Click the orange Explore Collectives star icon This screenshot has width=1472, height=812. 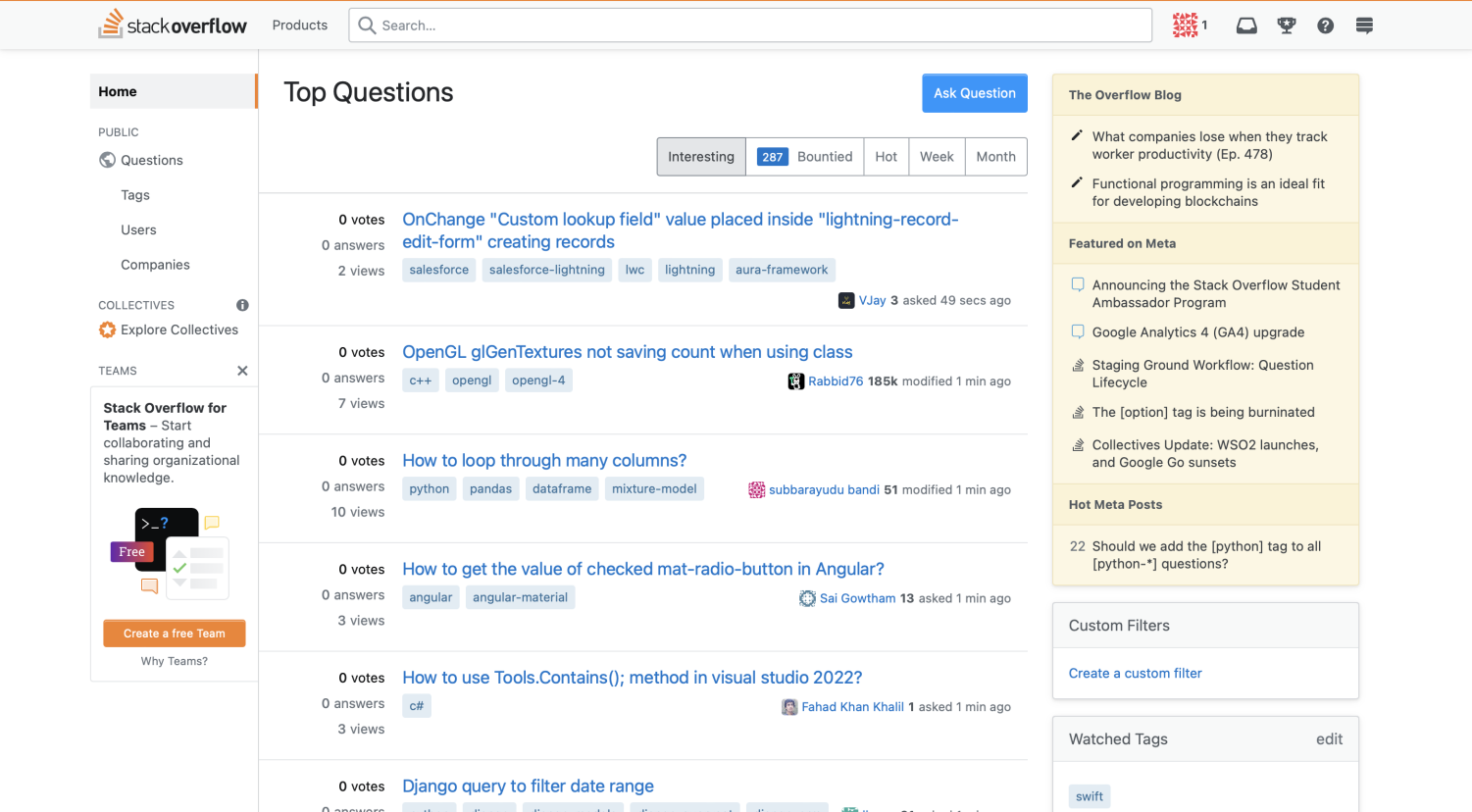pos(107,330)
